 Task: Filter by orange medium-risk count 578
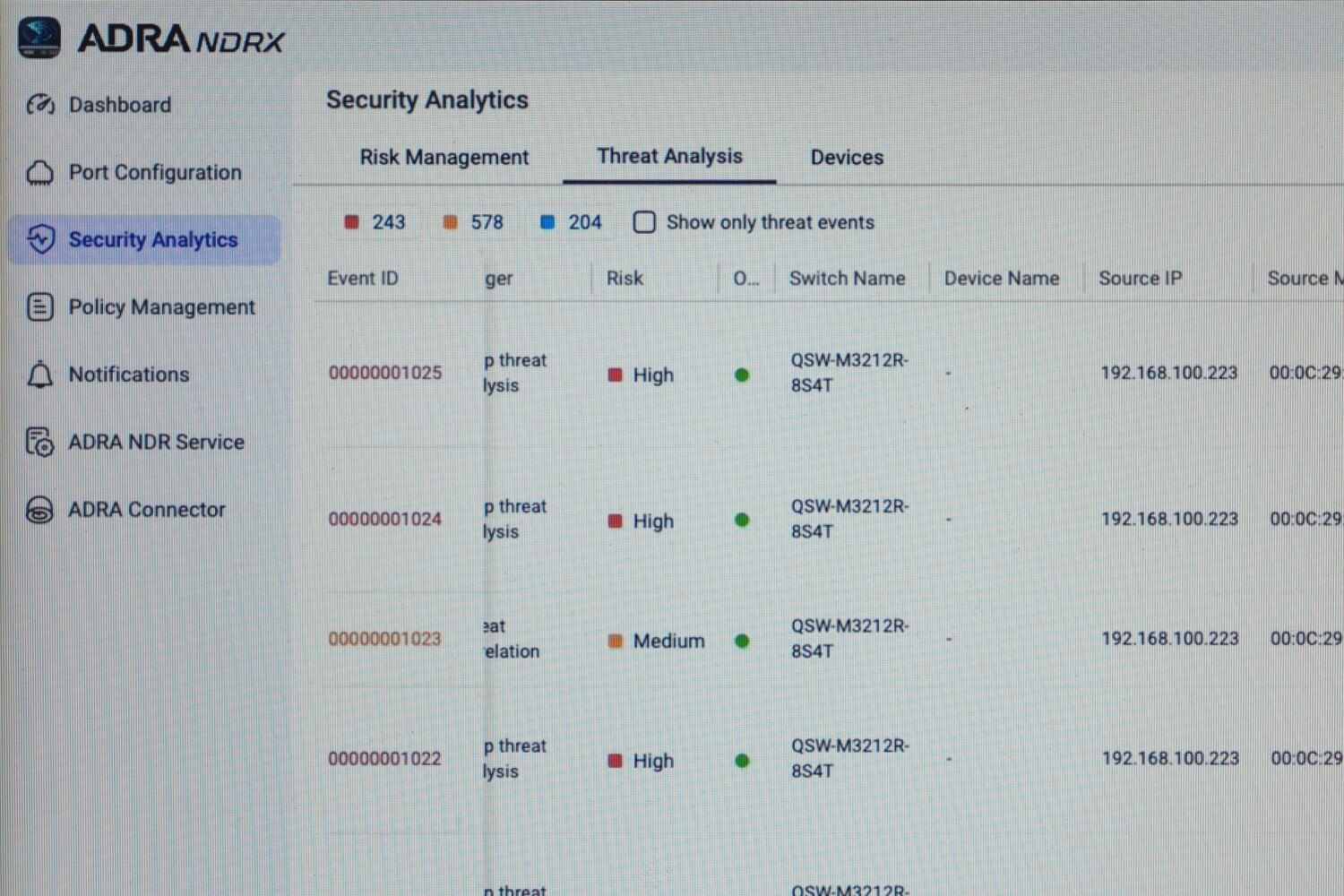[x=473, y=222]
